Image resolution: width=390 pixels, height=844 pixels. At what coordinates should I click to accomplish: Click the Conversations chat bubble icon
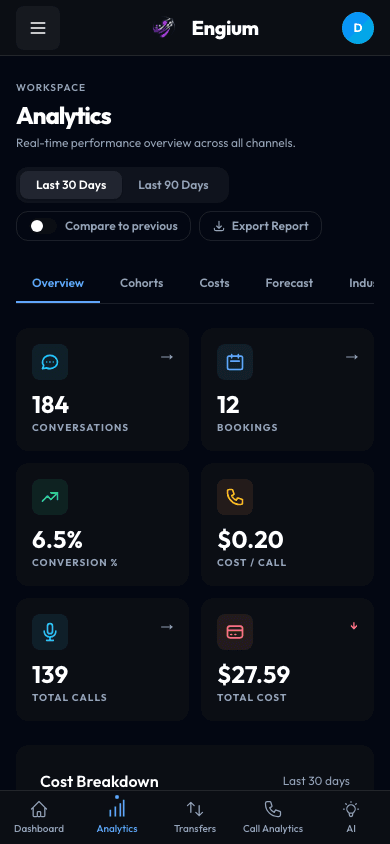click(50, 362)
